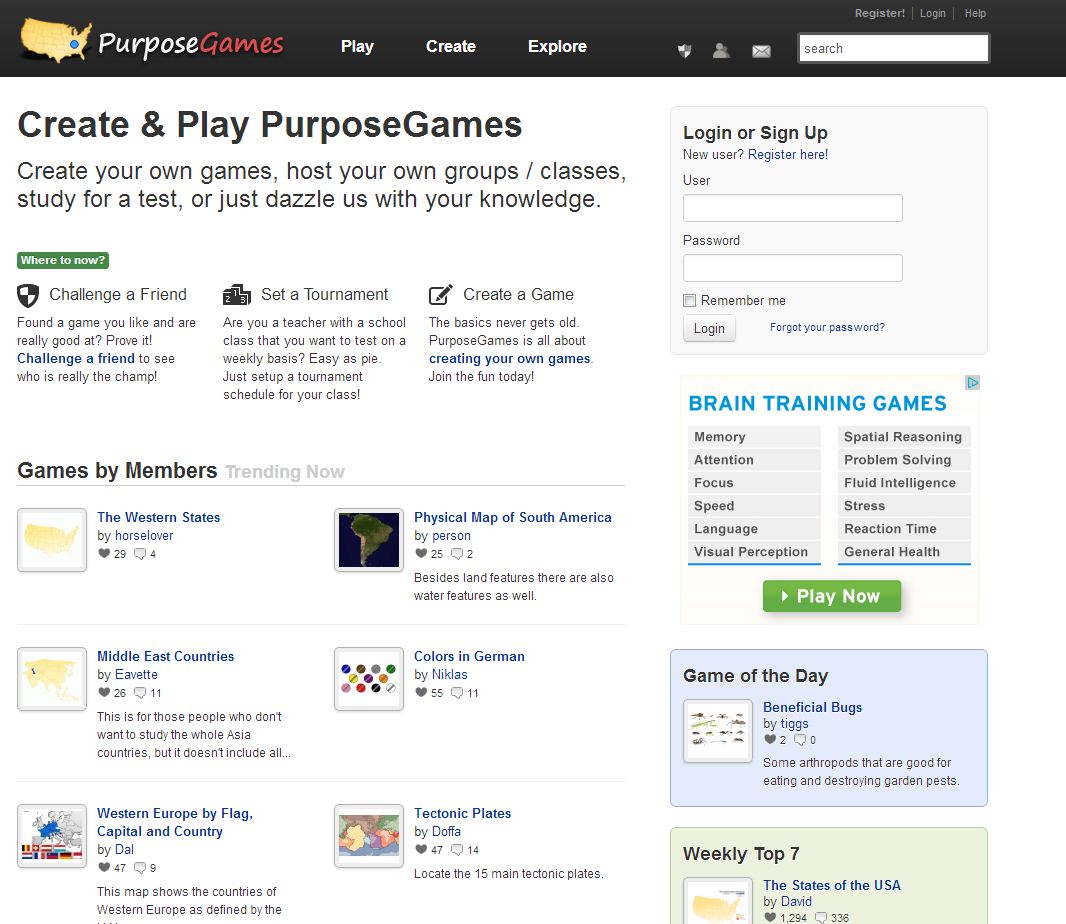Open the Beneficial Bugs game title

[x=812, y=707]
